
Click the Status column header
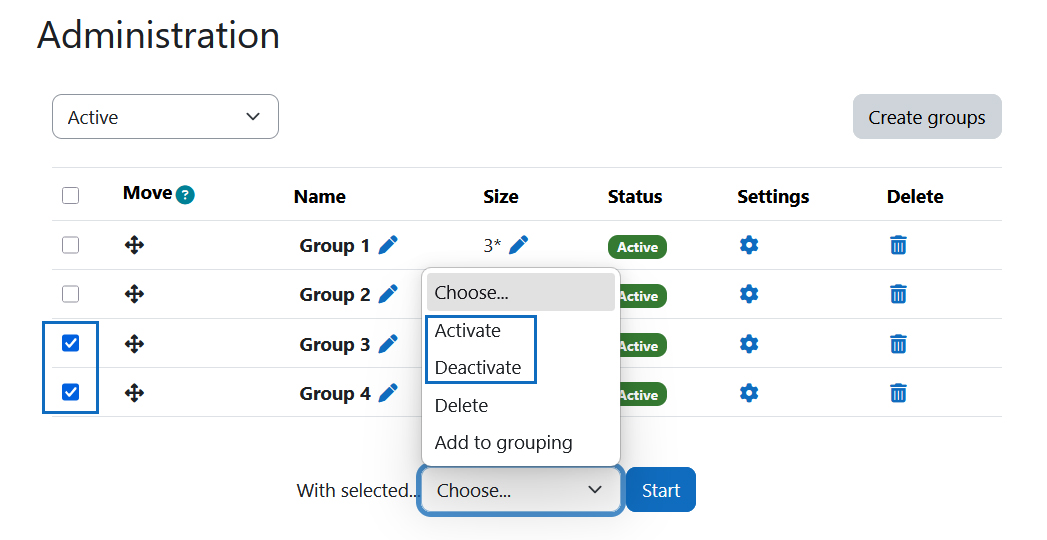634,196
